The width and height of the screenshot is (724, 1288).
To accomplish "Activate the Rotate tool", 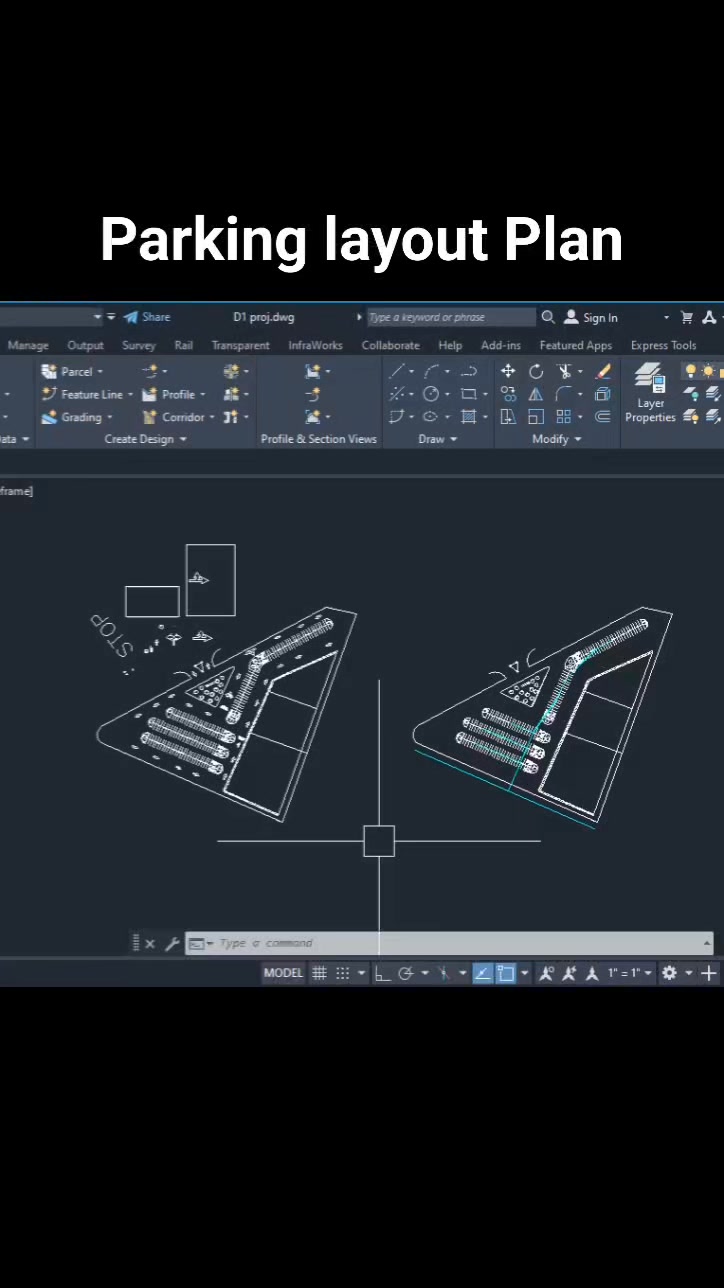I will coord(536,371).
